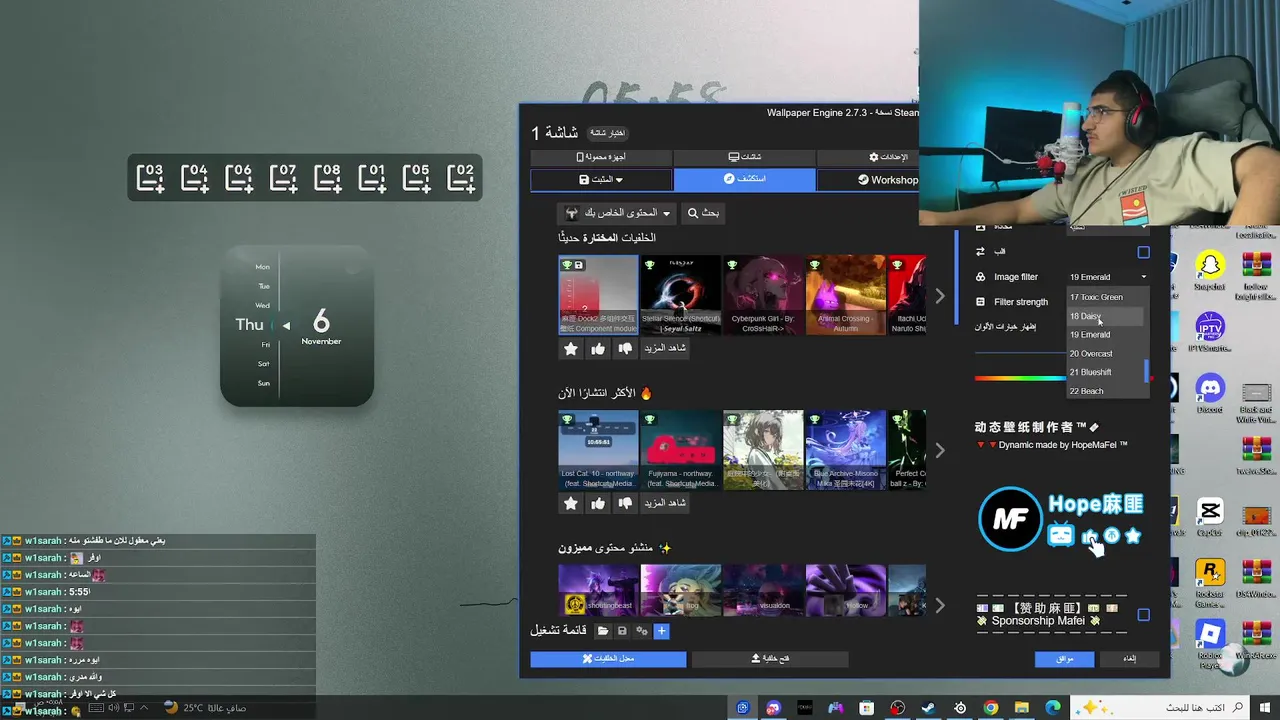The width and height of the screenshot is (1280, 720).
Task: Click the star icon under the trending row
Action: (x=571, y=503)
